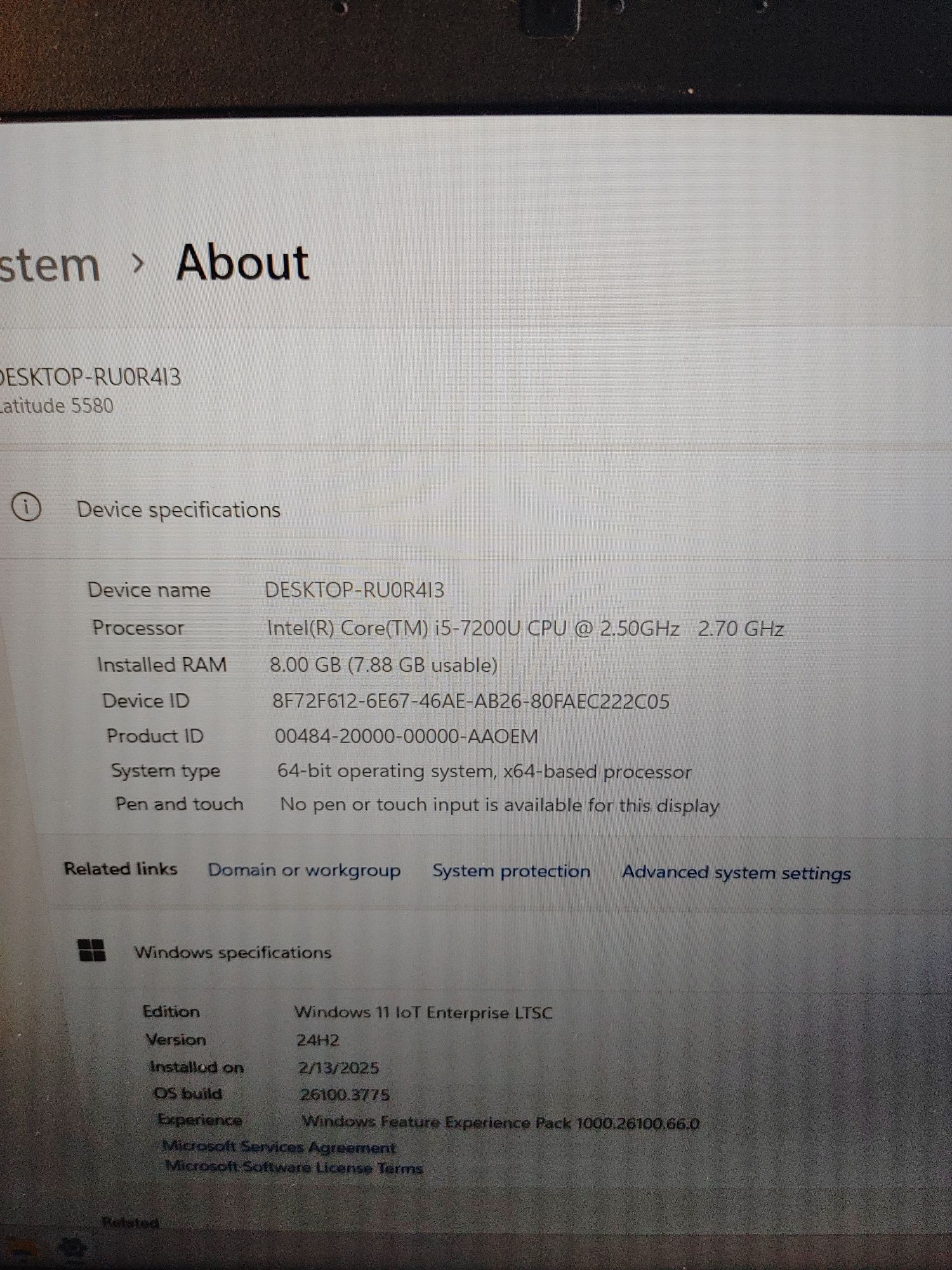Click the Product ID label

click(155, 735)
